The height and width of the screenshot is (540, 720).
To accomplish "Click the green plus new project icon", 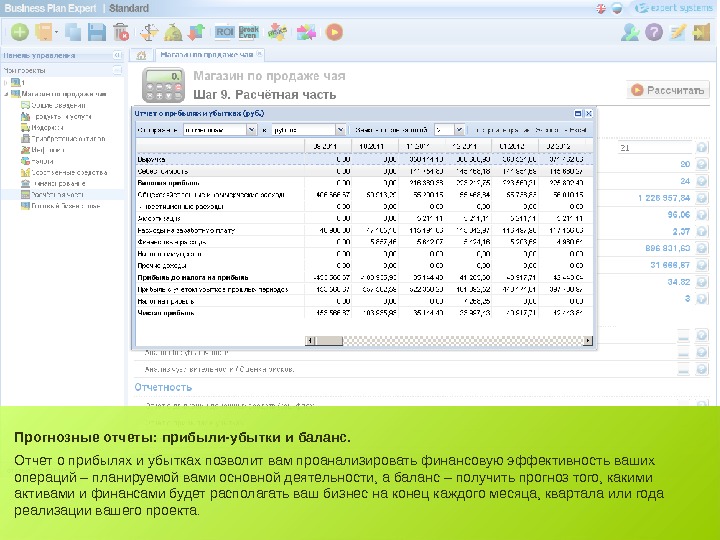I will [20, 32].
